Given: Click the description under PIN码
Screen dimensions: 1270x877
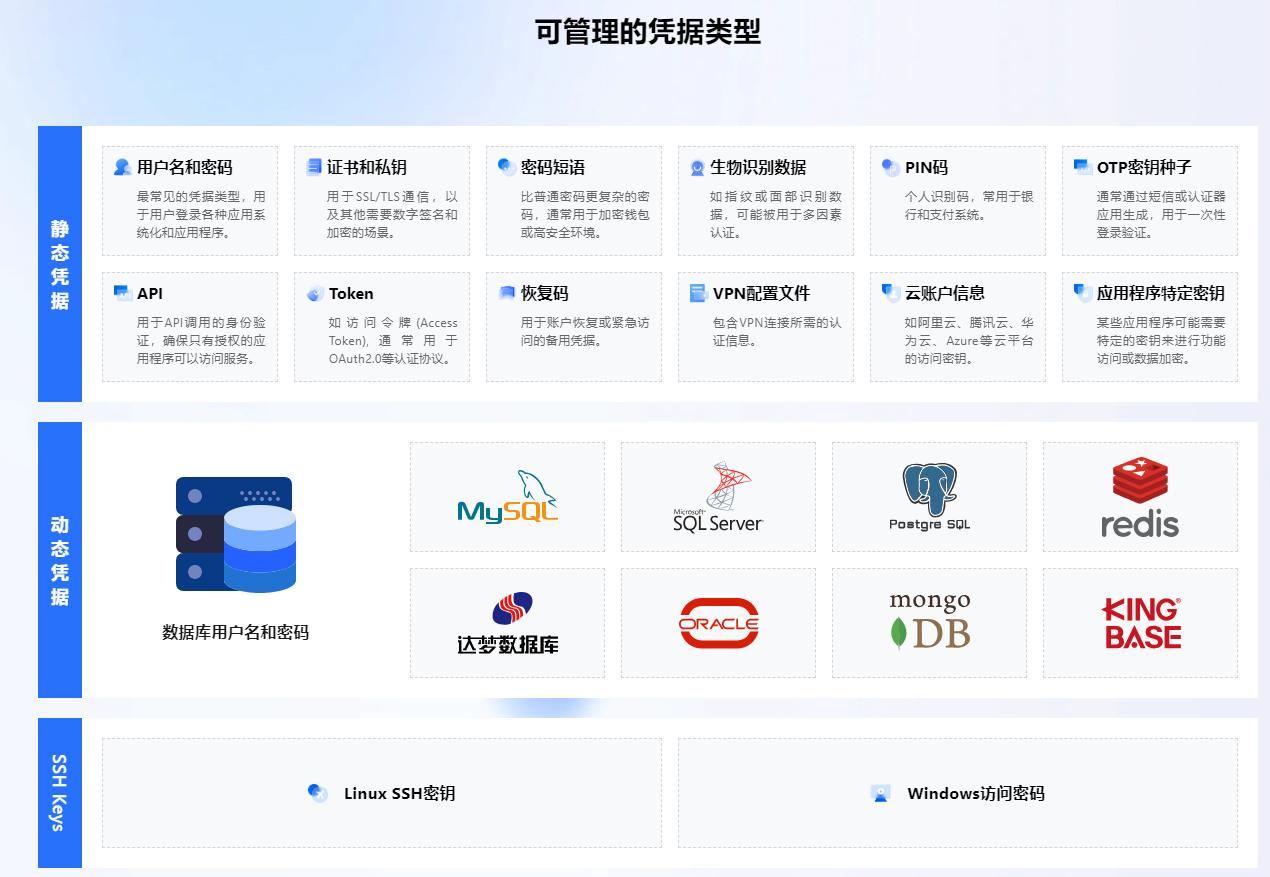Looking at the screenshot, I should pos(969,205).
